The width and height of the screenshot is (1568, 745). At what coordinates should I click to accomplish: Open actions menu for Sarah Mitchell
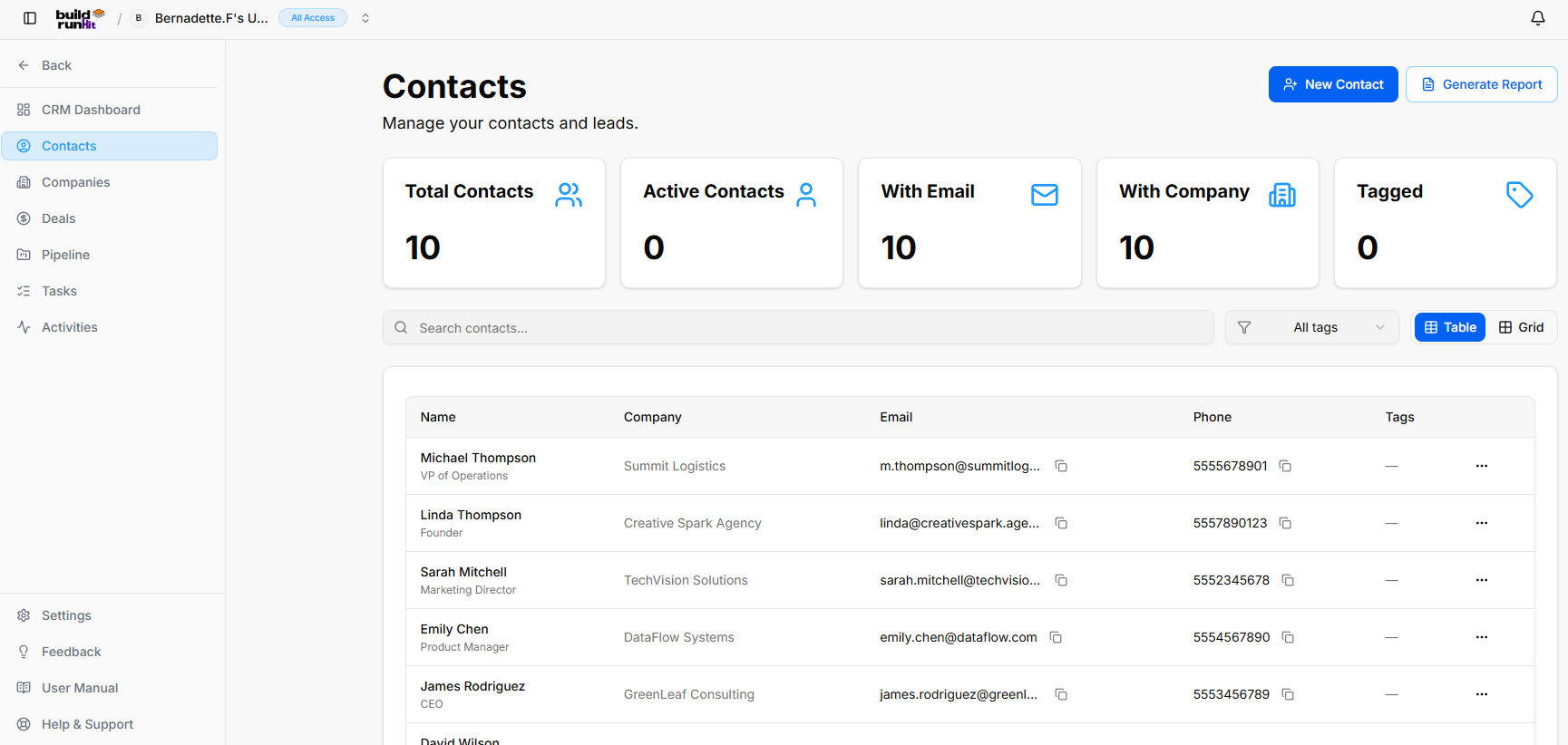1482,580
